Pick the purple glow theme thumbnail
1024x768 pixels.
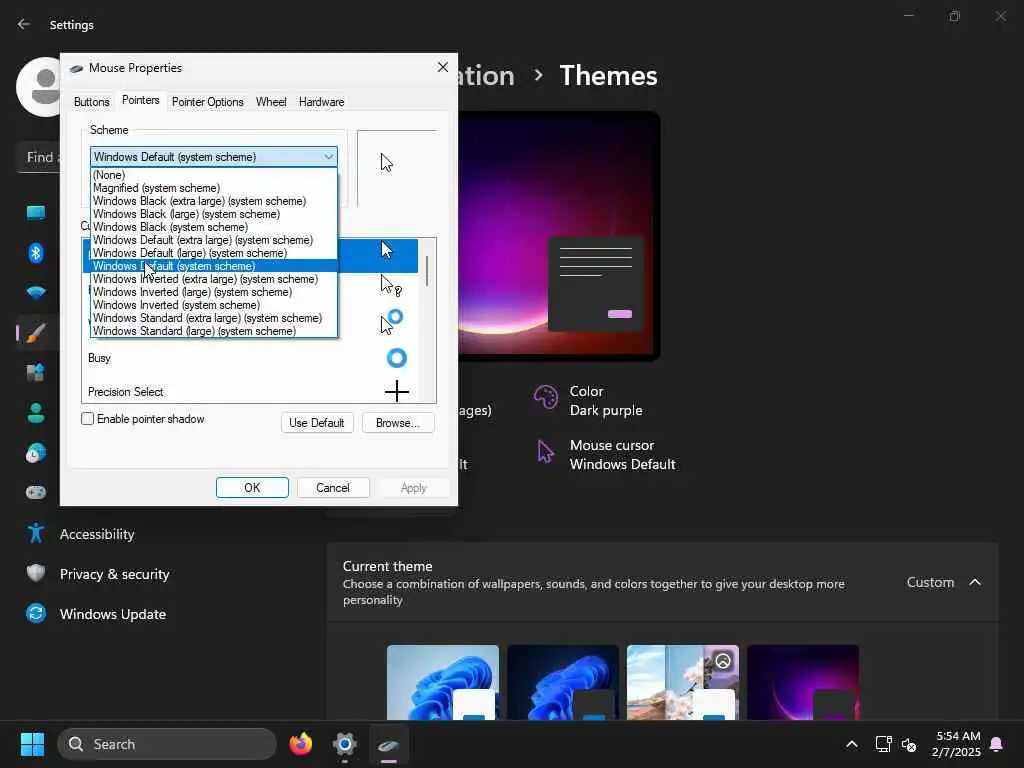(803, 682)
